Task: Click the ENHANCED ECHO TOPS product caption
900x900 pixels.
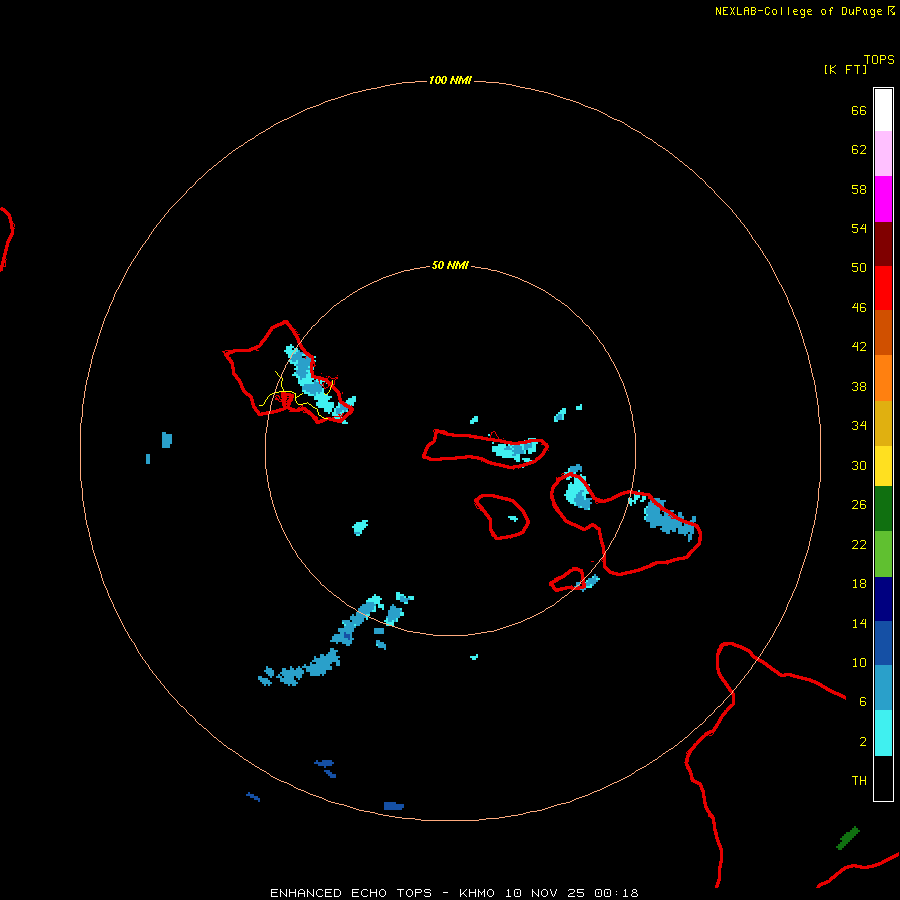Action: [351, 893]
